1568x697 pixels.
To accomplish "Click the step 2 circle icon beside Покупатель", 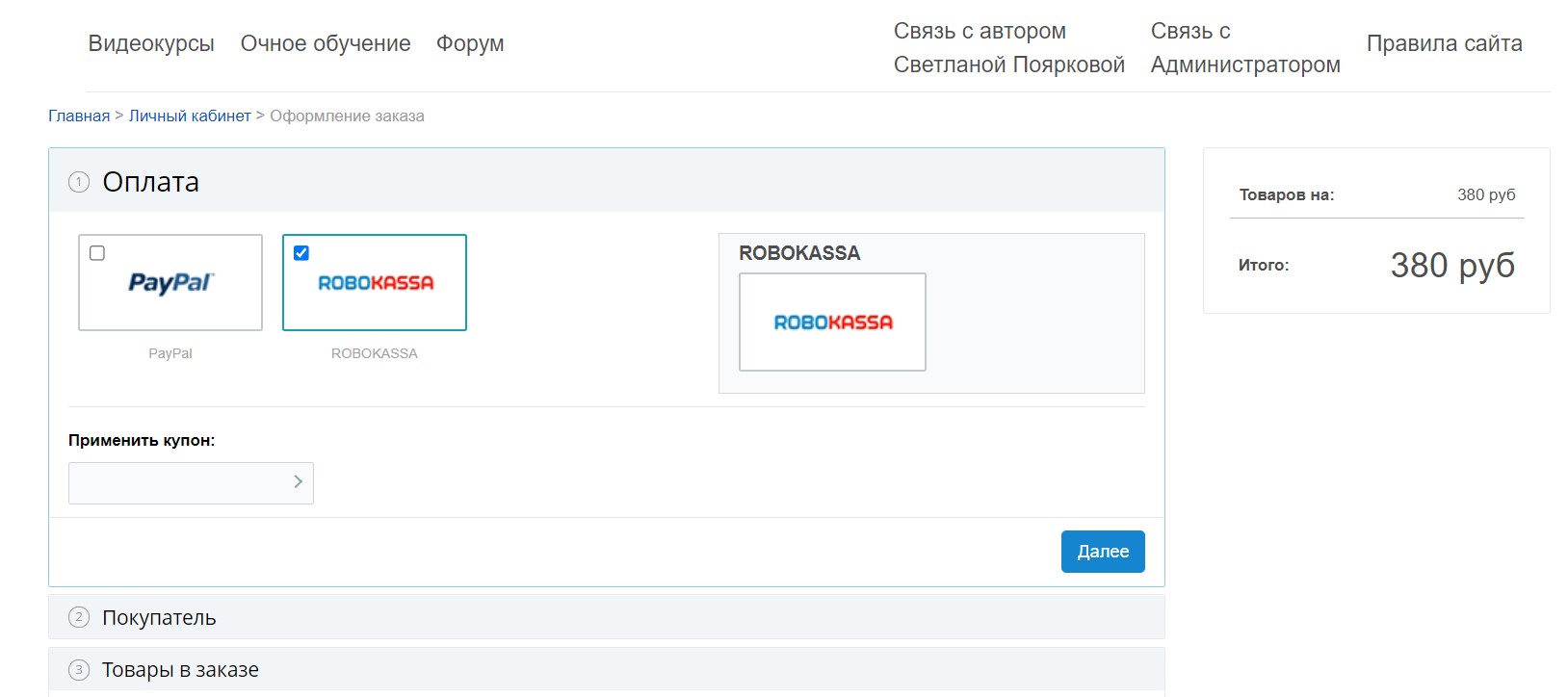I will (79, 617).
